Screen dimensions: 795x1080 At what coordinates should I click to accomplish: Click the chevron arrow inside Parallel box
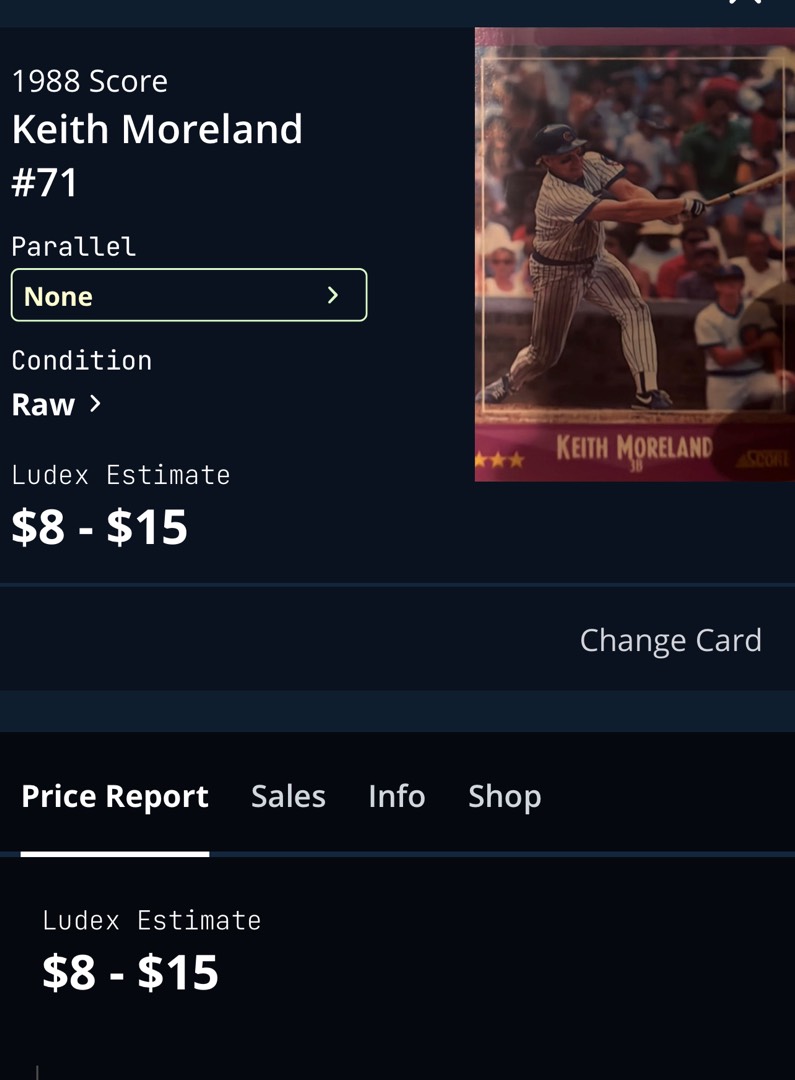[x=333, y=295]
